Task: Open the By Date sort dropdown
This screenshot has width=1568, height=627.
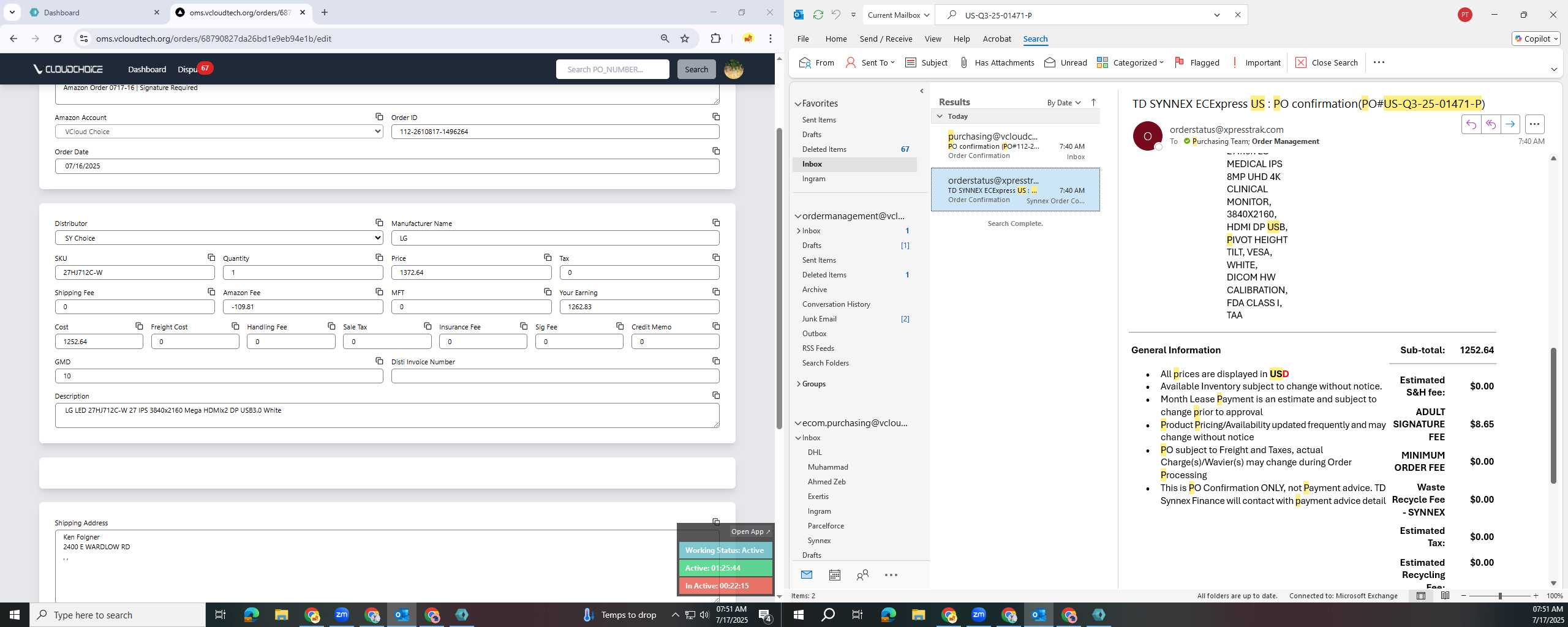Action: point(1063,102)
